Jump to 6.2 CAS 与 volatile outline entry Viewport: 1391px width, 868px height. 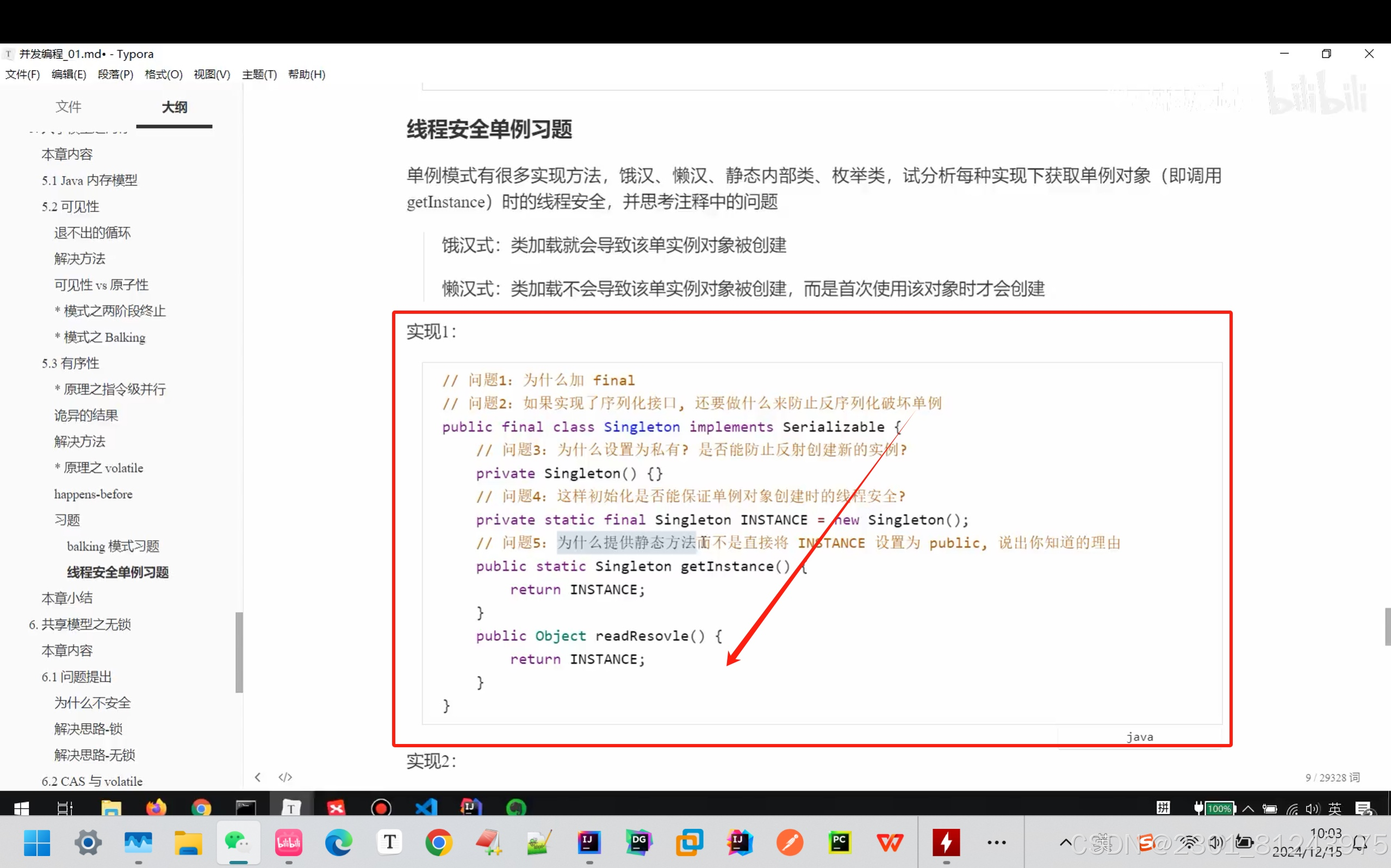(92, 782)
